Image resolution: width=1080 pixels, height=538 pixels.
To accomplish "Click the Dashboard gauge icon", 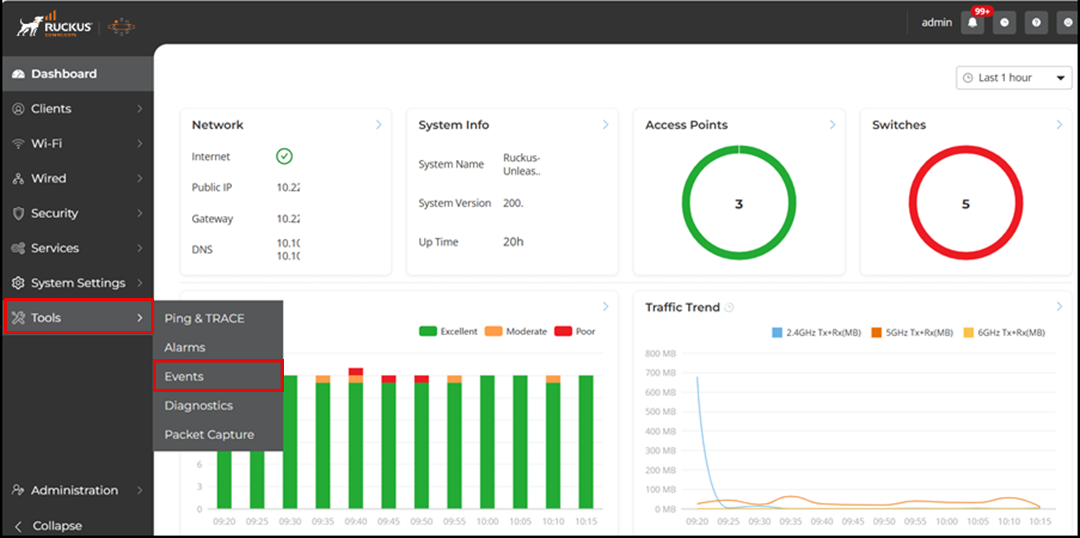I will 19,74.
